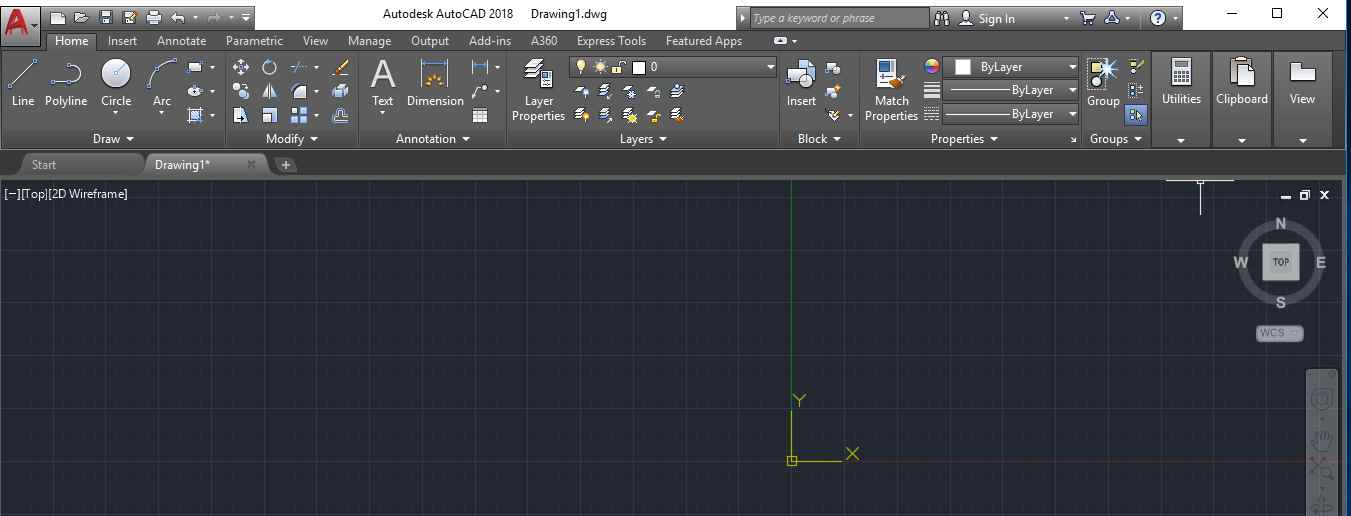The height and width of the screenshot is (516, 1351).
Task: Open the Manage ribbon tab
Action: coord(369,41)
